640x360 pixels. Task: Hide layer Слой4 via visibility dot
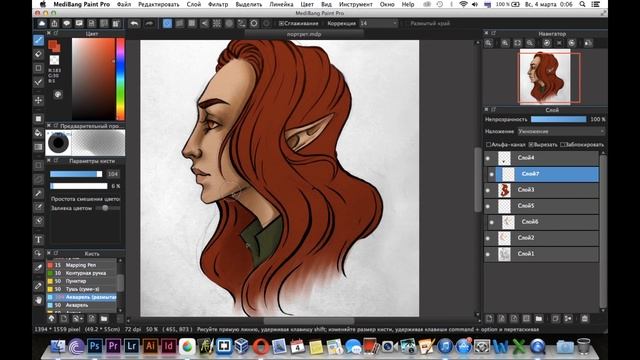point(488,158)
